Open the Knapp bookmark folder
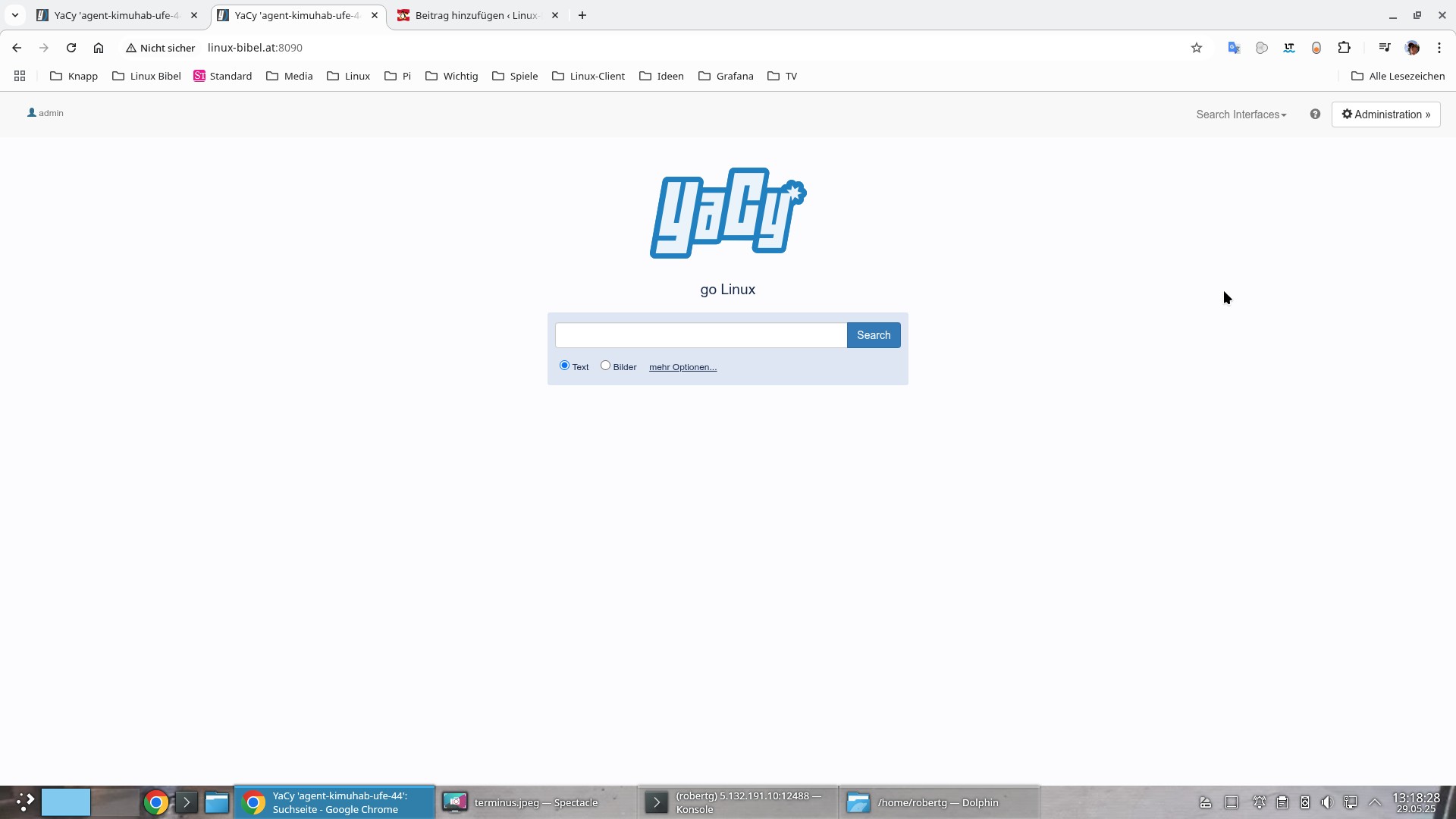 [x=74, y=76]
